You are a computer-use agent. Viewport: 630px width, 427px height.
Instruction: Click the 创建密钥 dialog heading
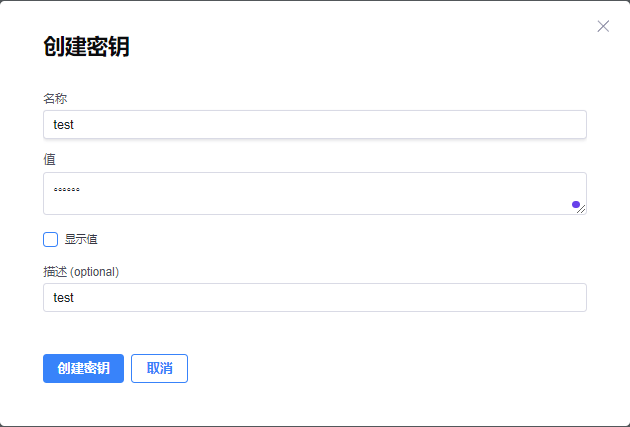click(86, 46)
